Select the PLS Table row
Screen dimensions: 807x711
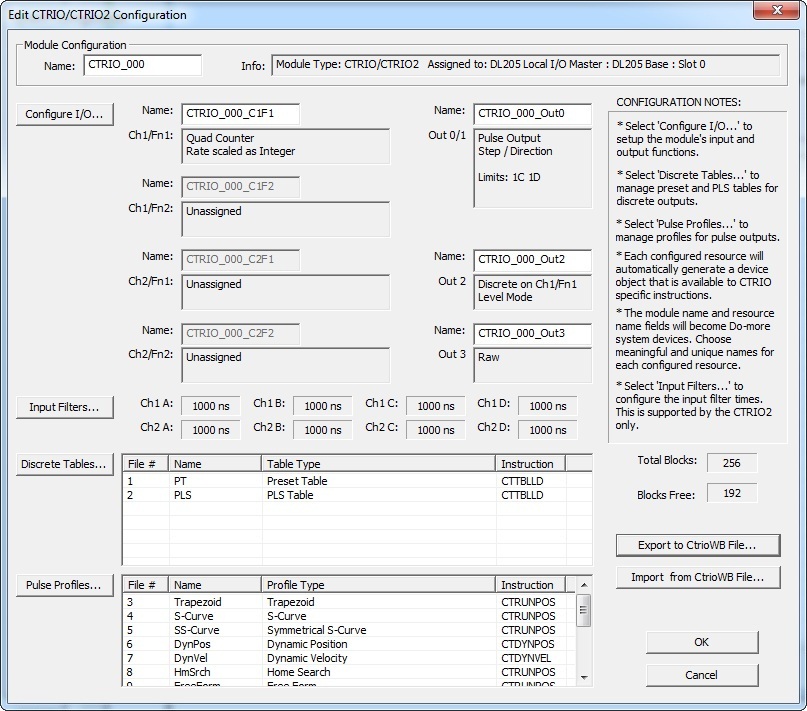300,495
